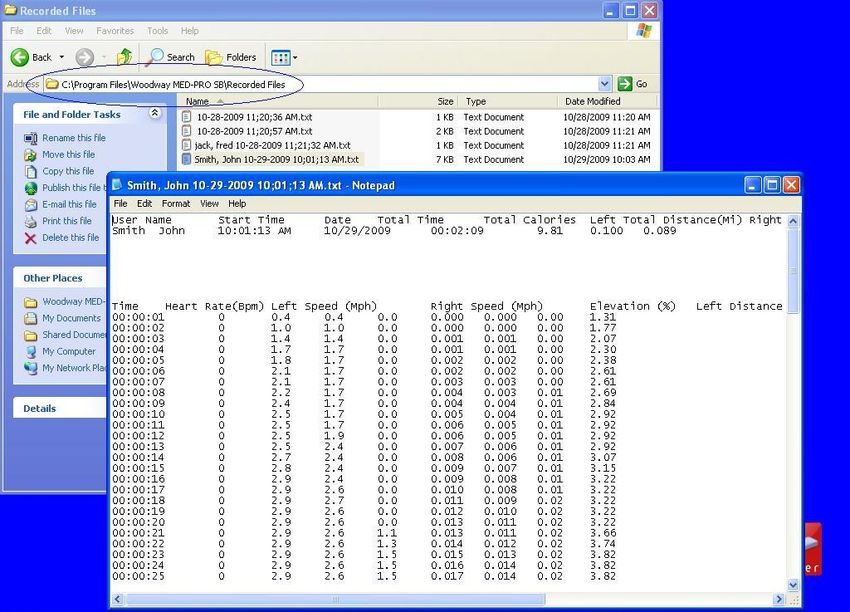
Task: Expand the Address bar dropdown list
Action: click(605, 83)
